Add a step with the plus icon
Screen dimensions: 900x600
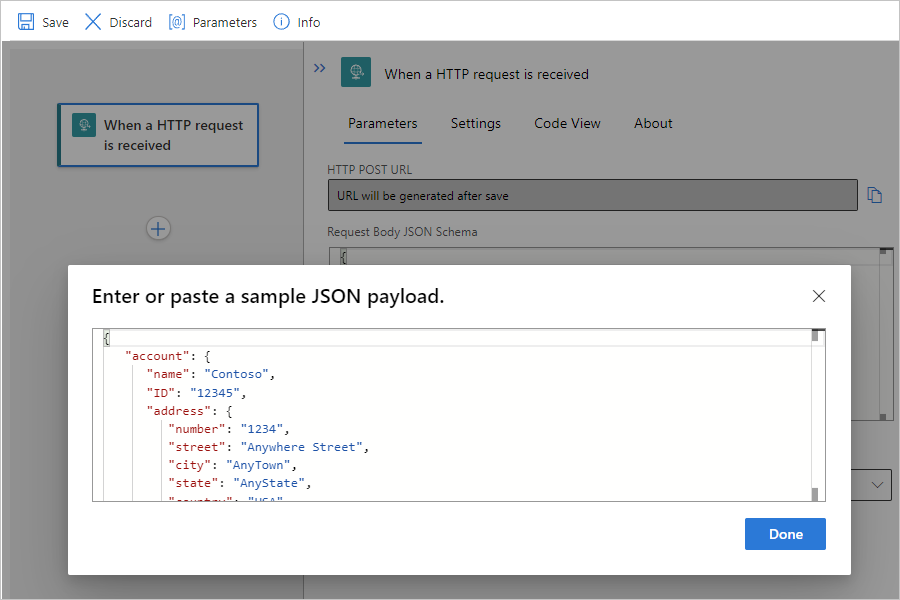(x=158, y=229)
